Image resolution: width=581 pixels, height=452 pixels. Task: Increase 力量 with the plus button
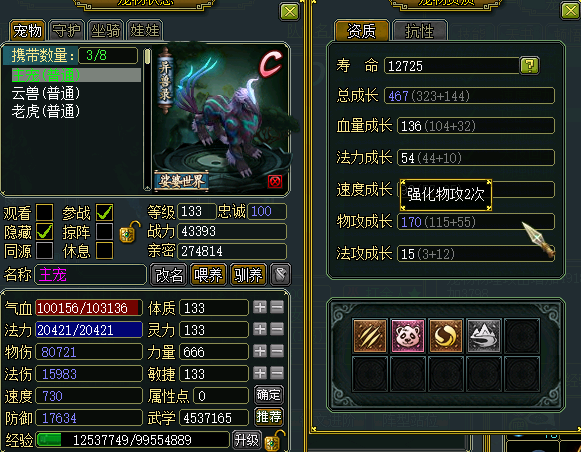coord(260,351)
